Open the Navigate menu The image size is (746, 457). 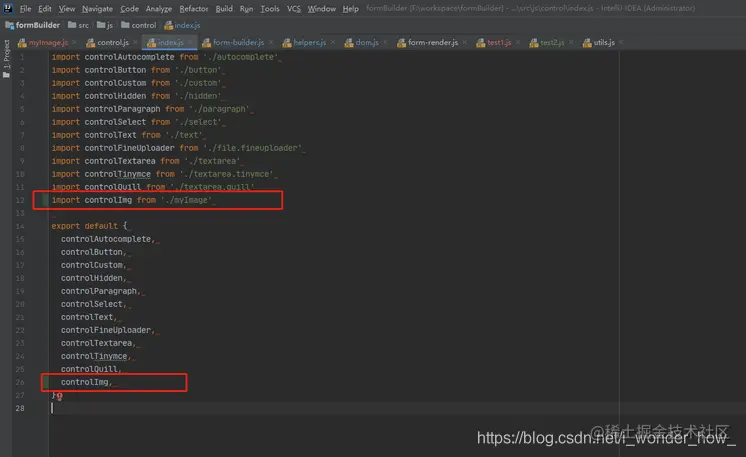click(97, 9)
